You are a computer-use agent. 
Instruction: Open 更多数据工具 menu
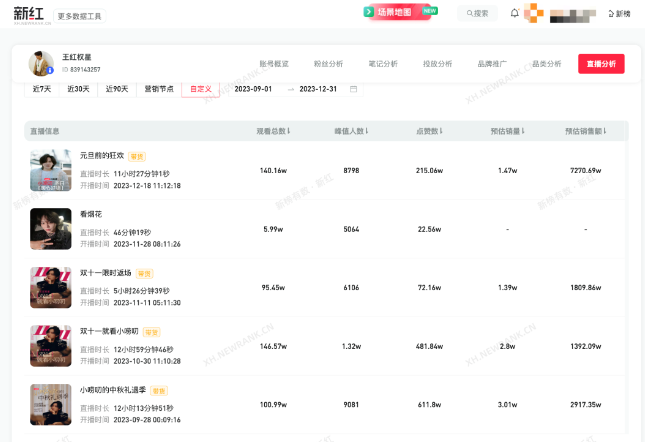(x=79, y=16)
